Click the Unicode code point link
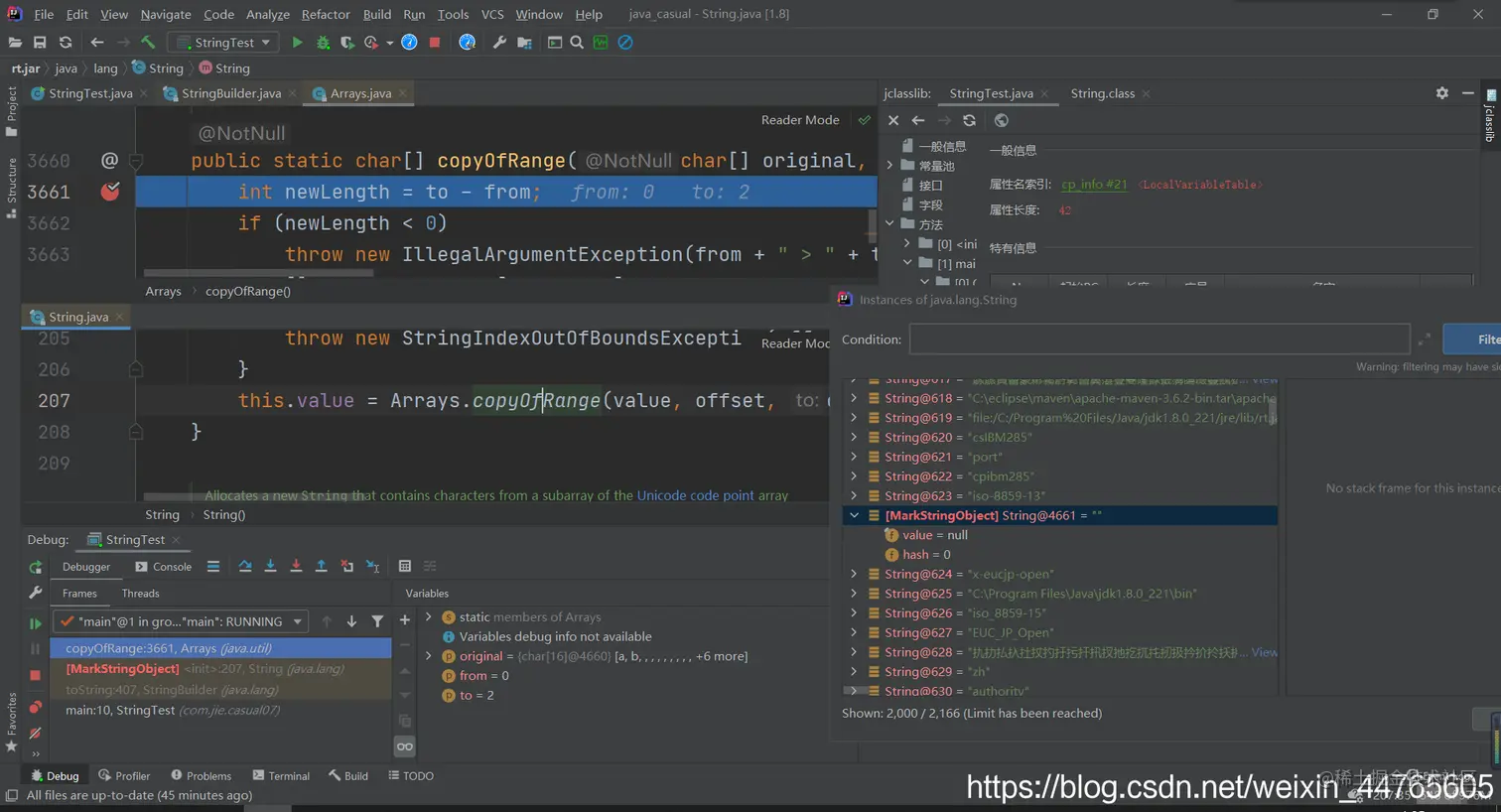Viewport: 1501px width, 812px height. pos(695,495)
